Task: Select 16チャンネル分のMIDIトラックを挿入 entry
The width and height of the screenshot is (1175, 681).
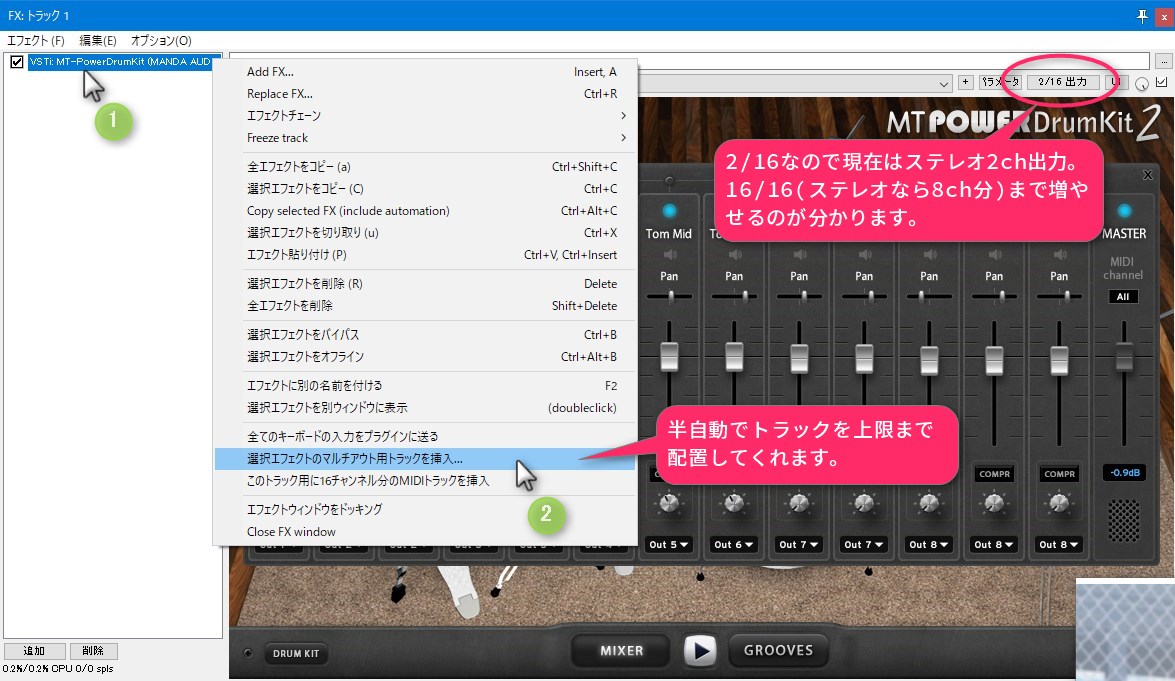Action: (426, 480)
